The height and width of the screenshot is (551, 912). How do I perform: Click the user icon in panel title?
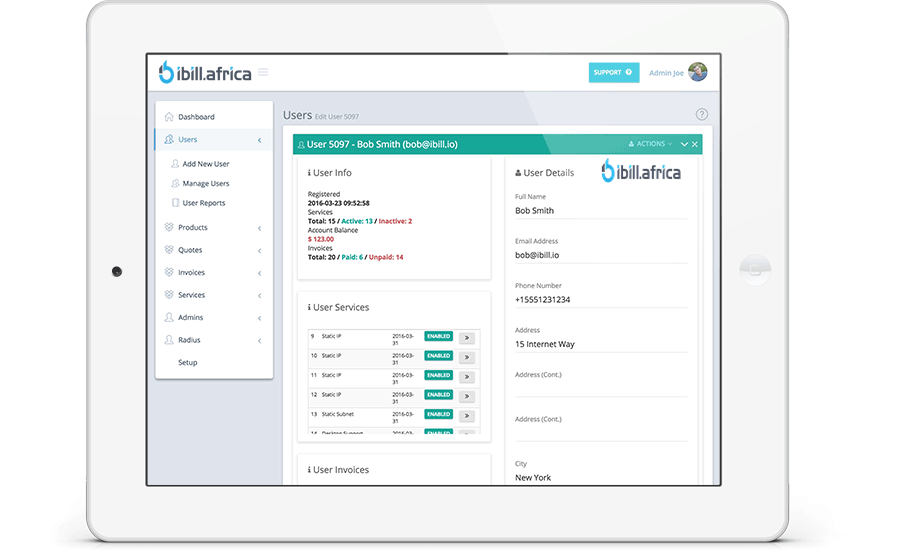301,145
